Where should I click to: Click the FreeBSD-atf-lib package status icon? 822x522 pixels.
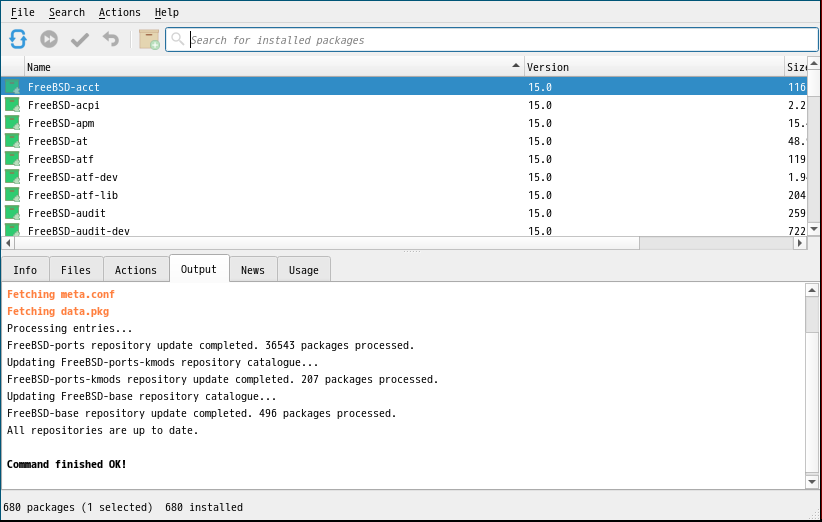12,195
